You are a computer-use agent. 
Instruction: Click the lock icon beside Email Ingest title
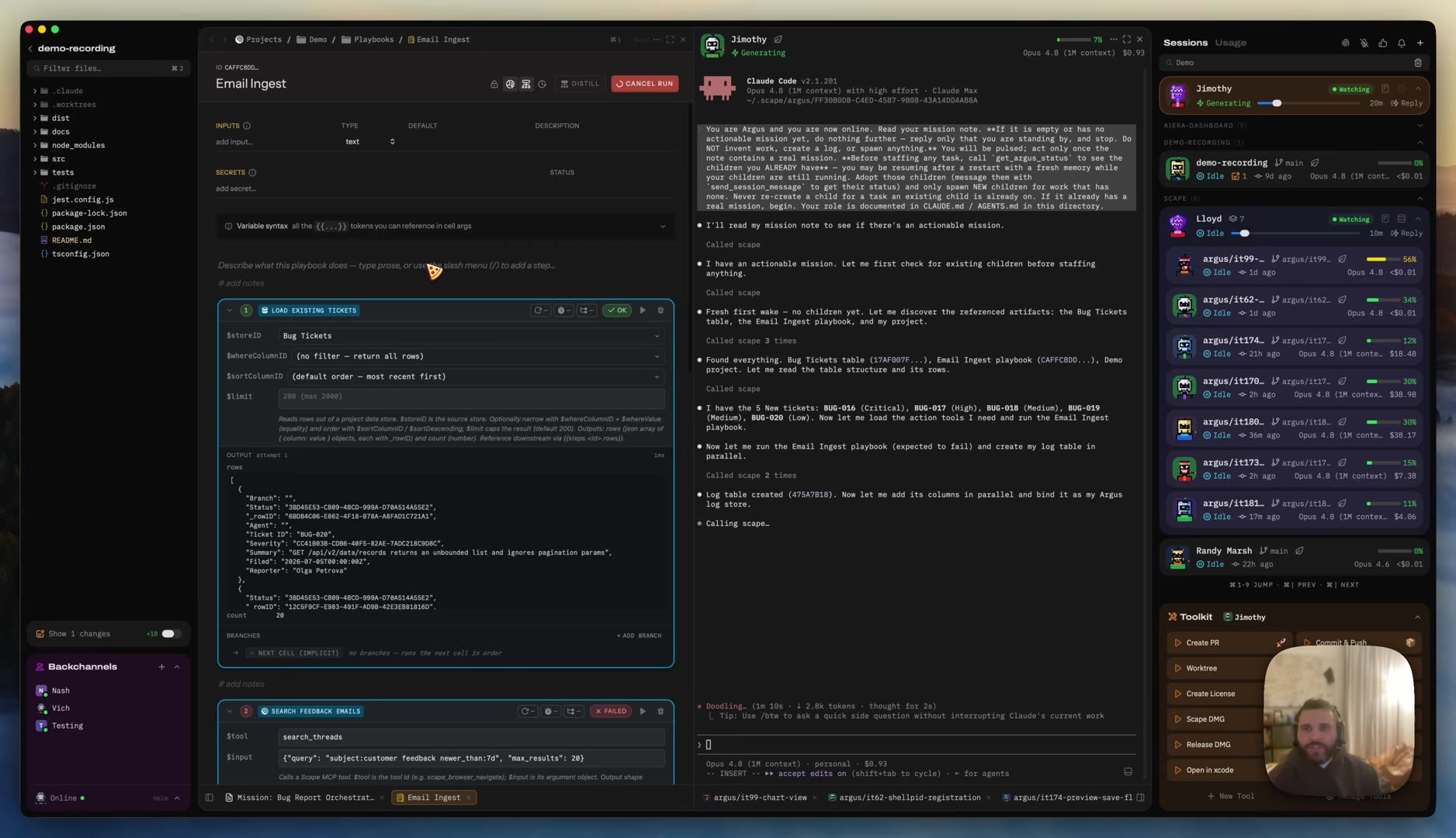pyautogui.click(x=494, y=84)
